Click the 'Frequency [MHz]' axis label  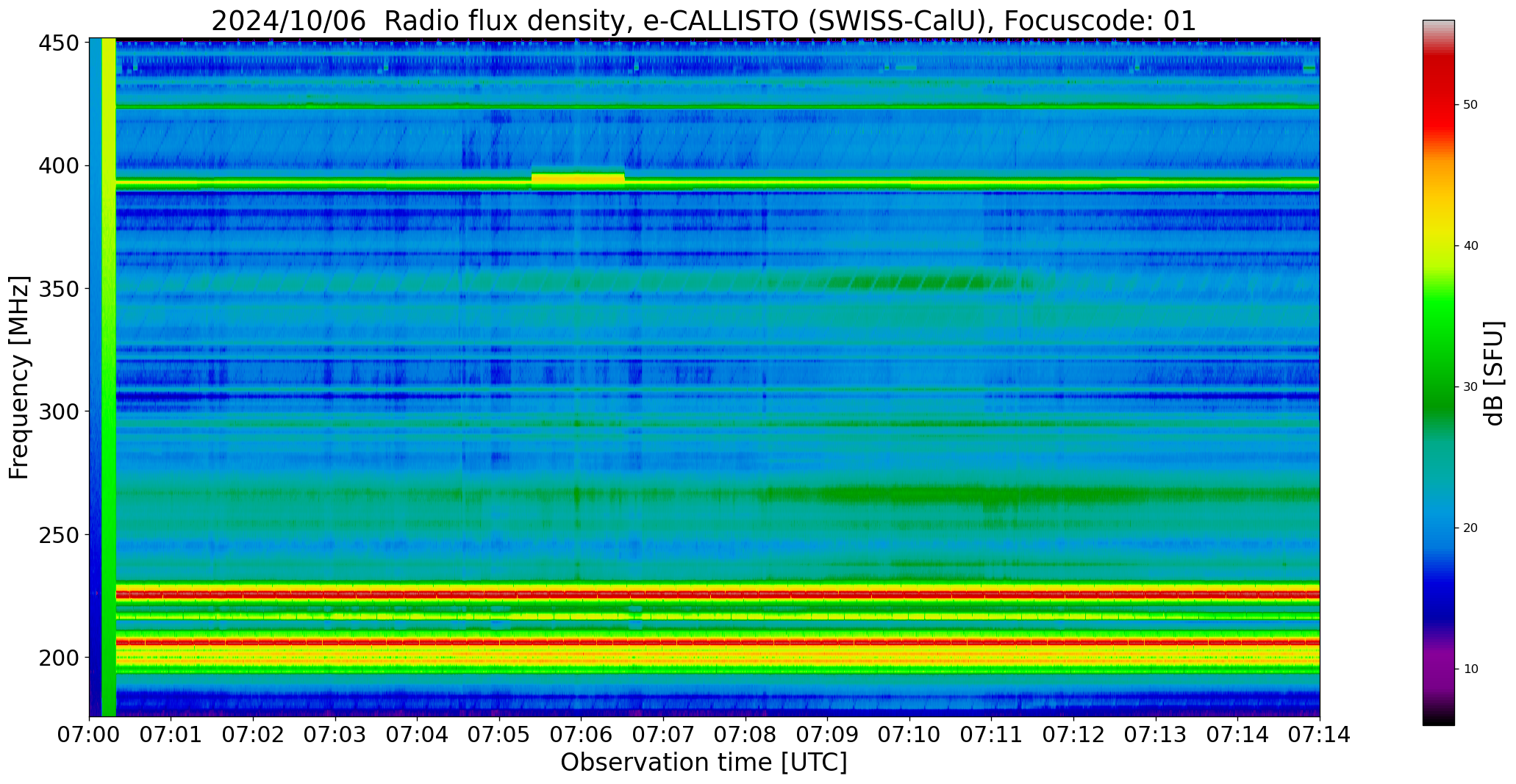[19, 378]
